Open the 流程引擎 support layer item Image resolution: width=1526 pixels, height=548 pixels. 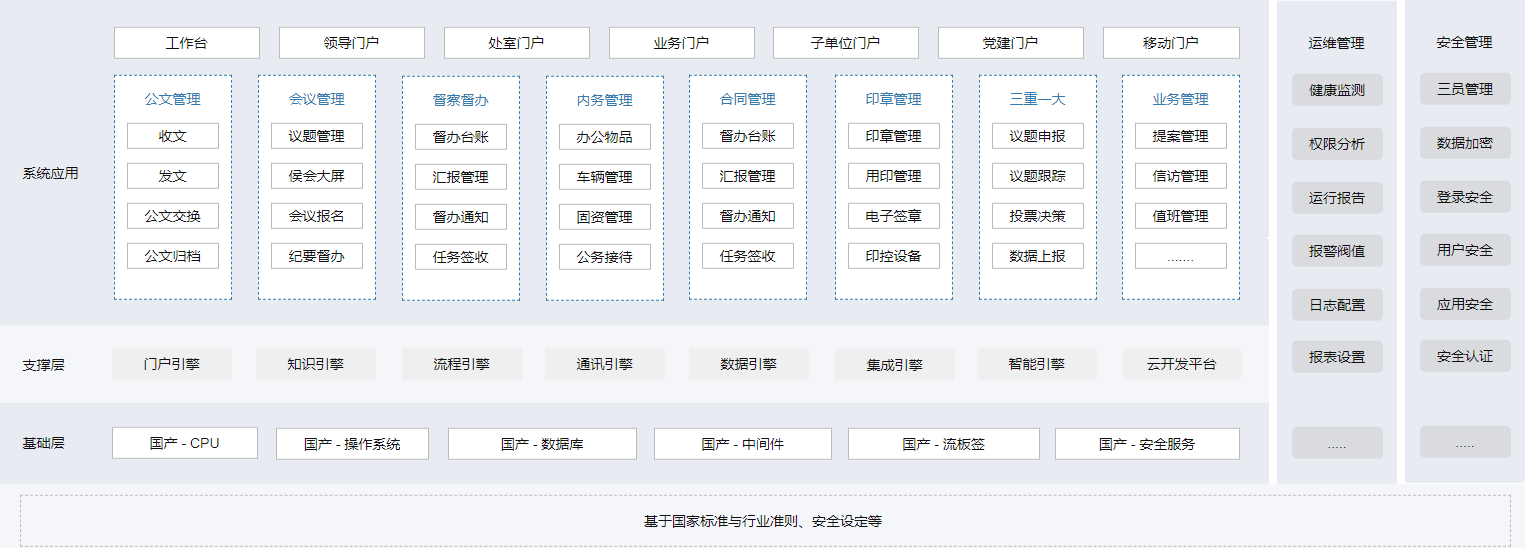(x=461, y=364)
